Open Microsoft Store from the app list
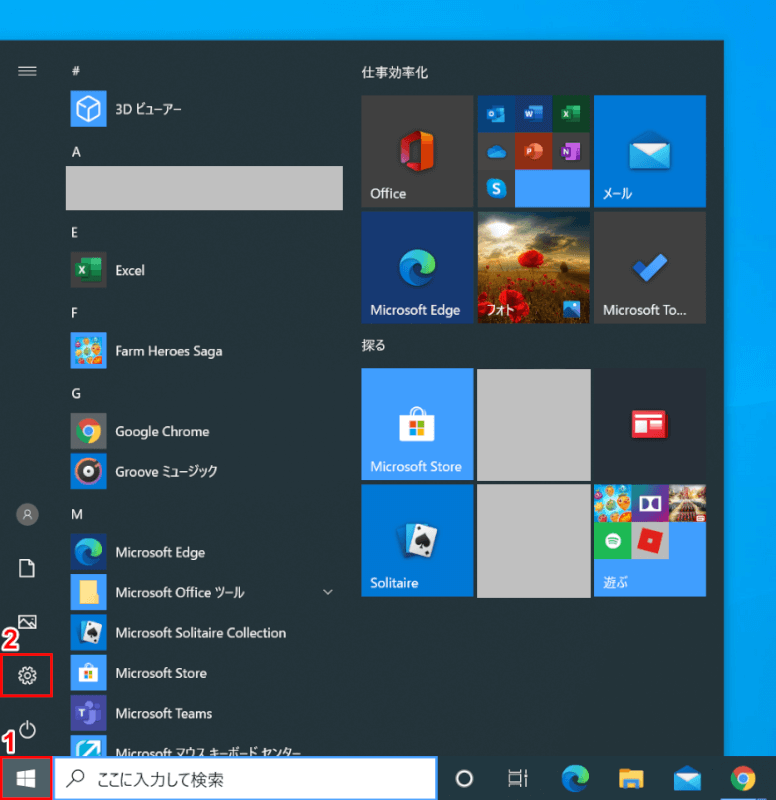The image size is (776, 800). (204, 673)
